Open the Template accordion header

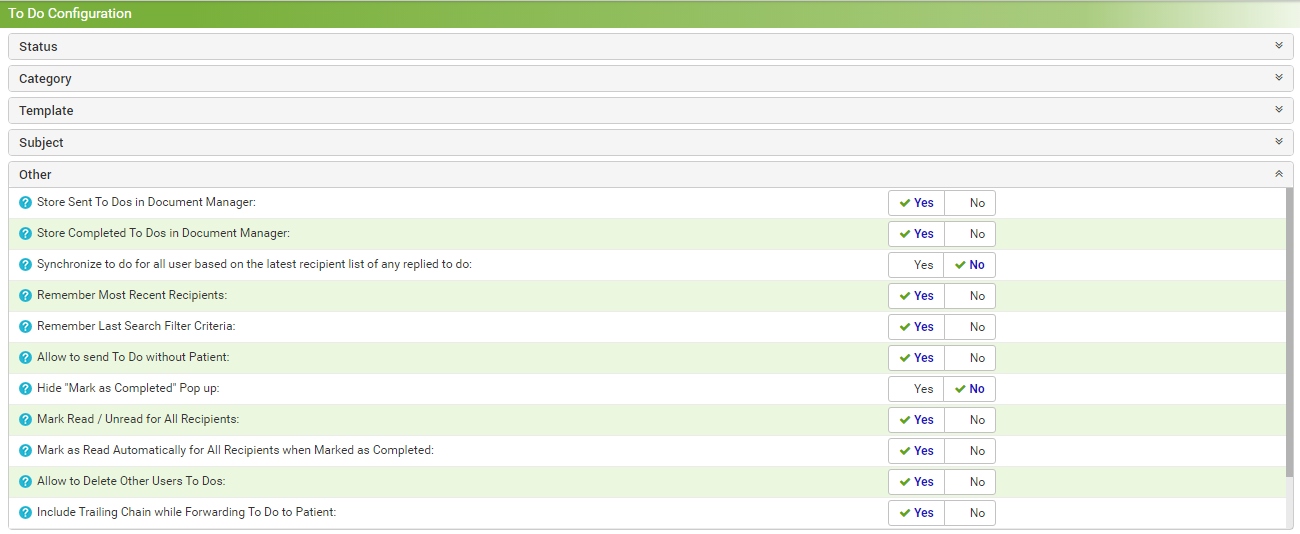651,111
